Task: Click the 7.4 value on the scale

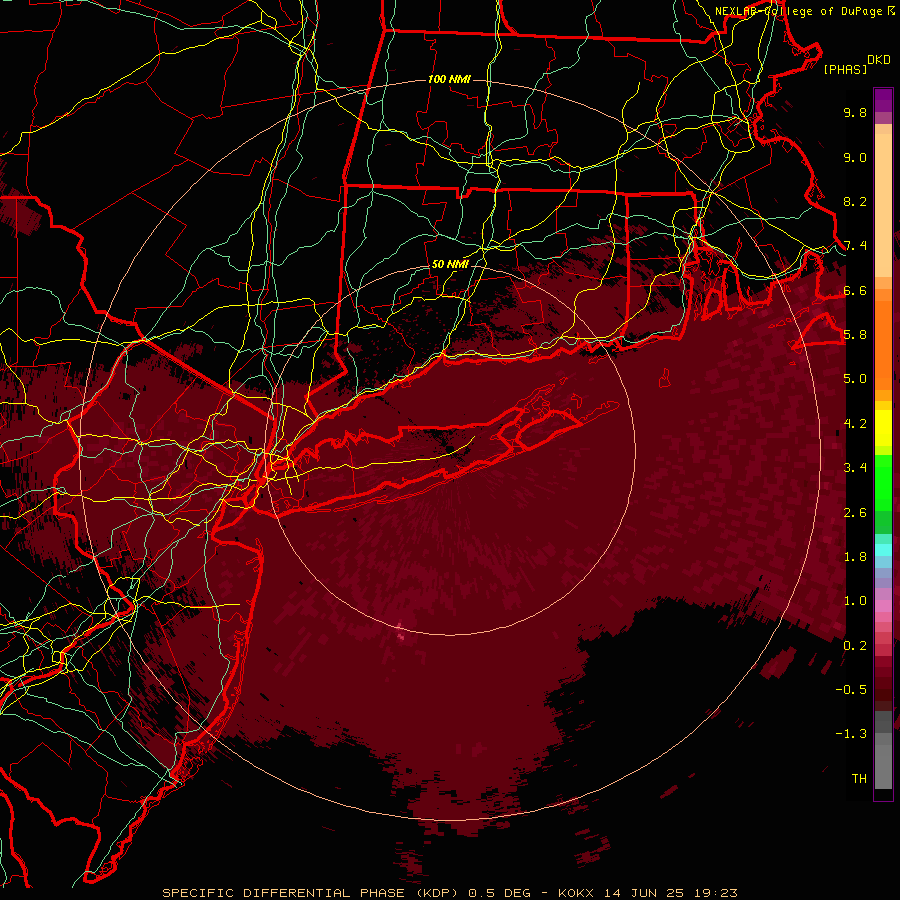Action: pyautogui.click(x=855, y=246)
